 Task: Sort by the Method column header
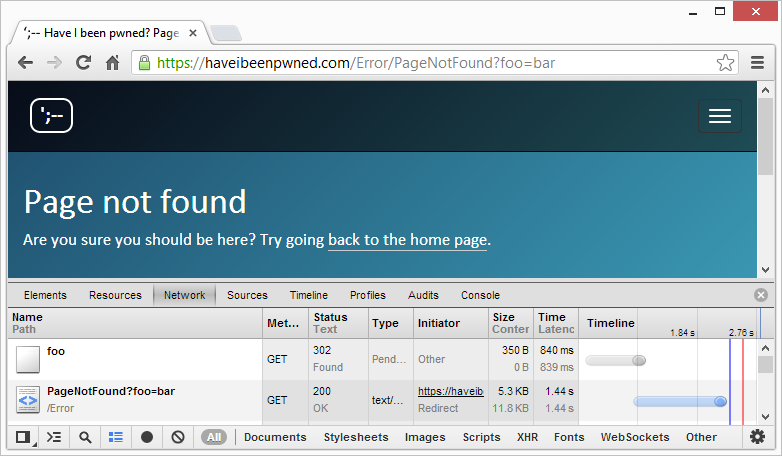tap(286, 323)
